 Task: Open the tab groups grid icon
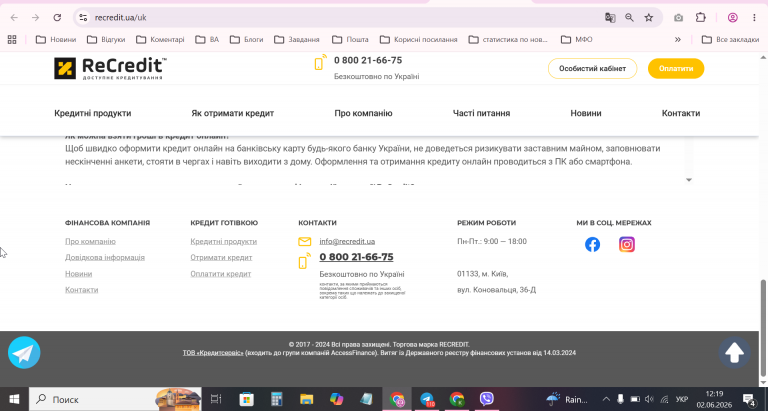tap(12, 39)
